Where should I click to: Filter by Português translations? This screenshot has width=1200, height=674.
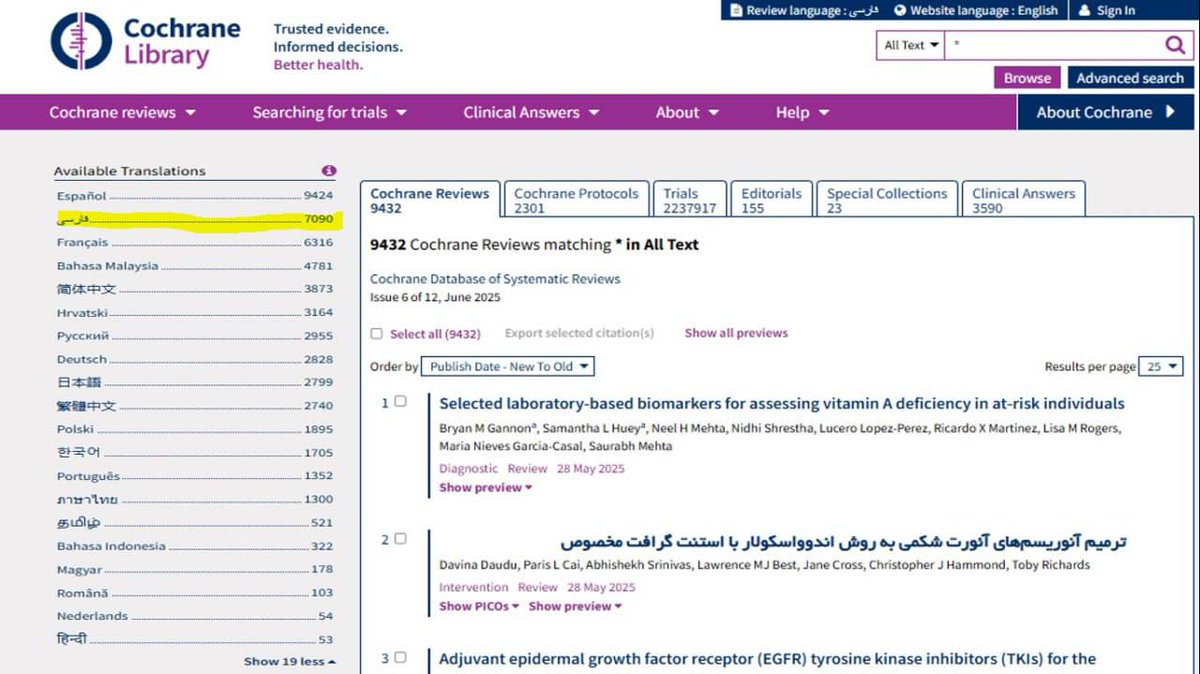click(195, 476)
